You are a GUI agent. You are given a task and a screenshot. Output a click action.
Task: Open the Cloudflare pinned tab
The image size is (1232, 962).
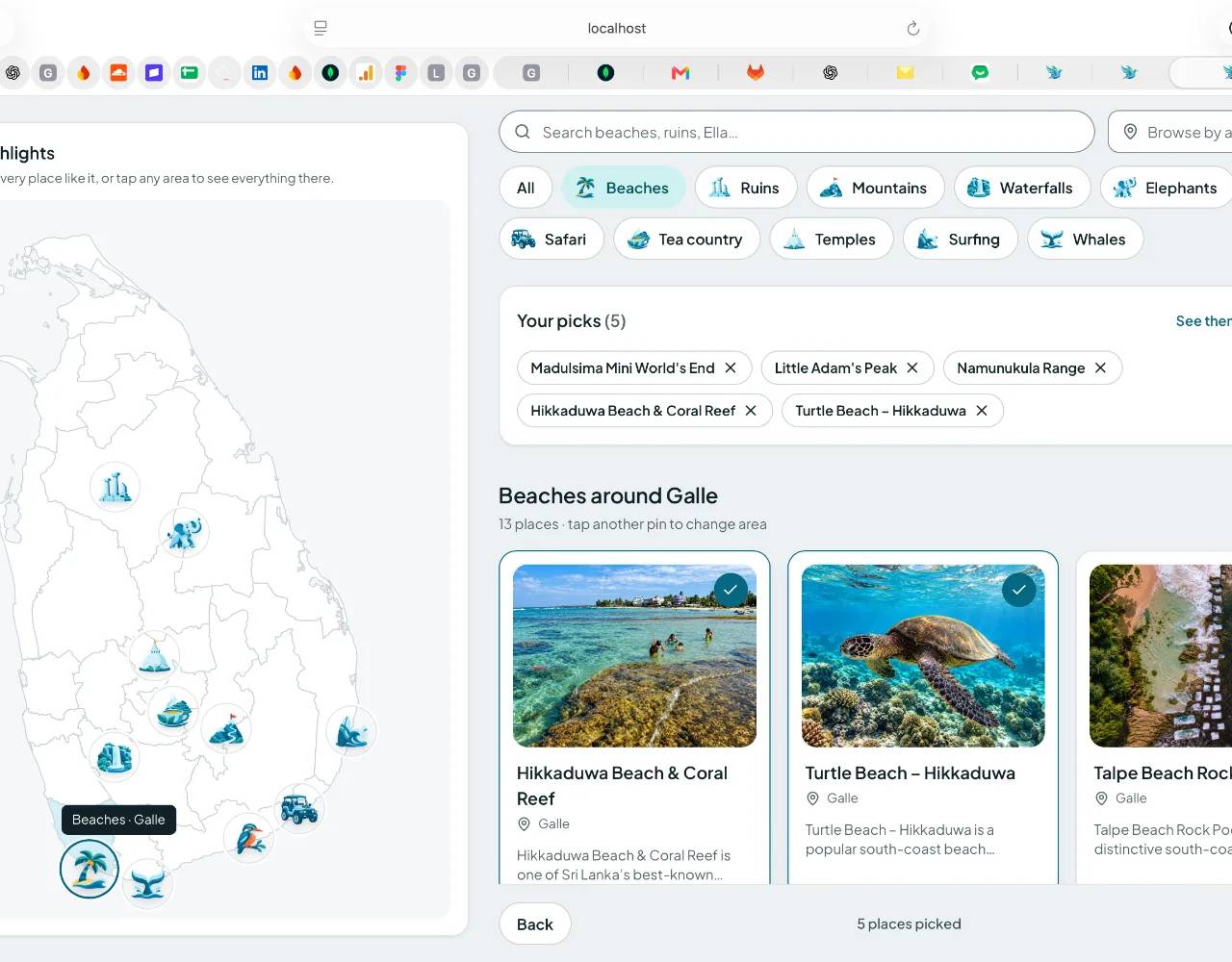point(119,72)
